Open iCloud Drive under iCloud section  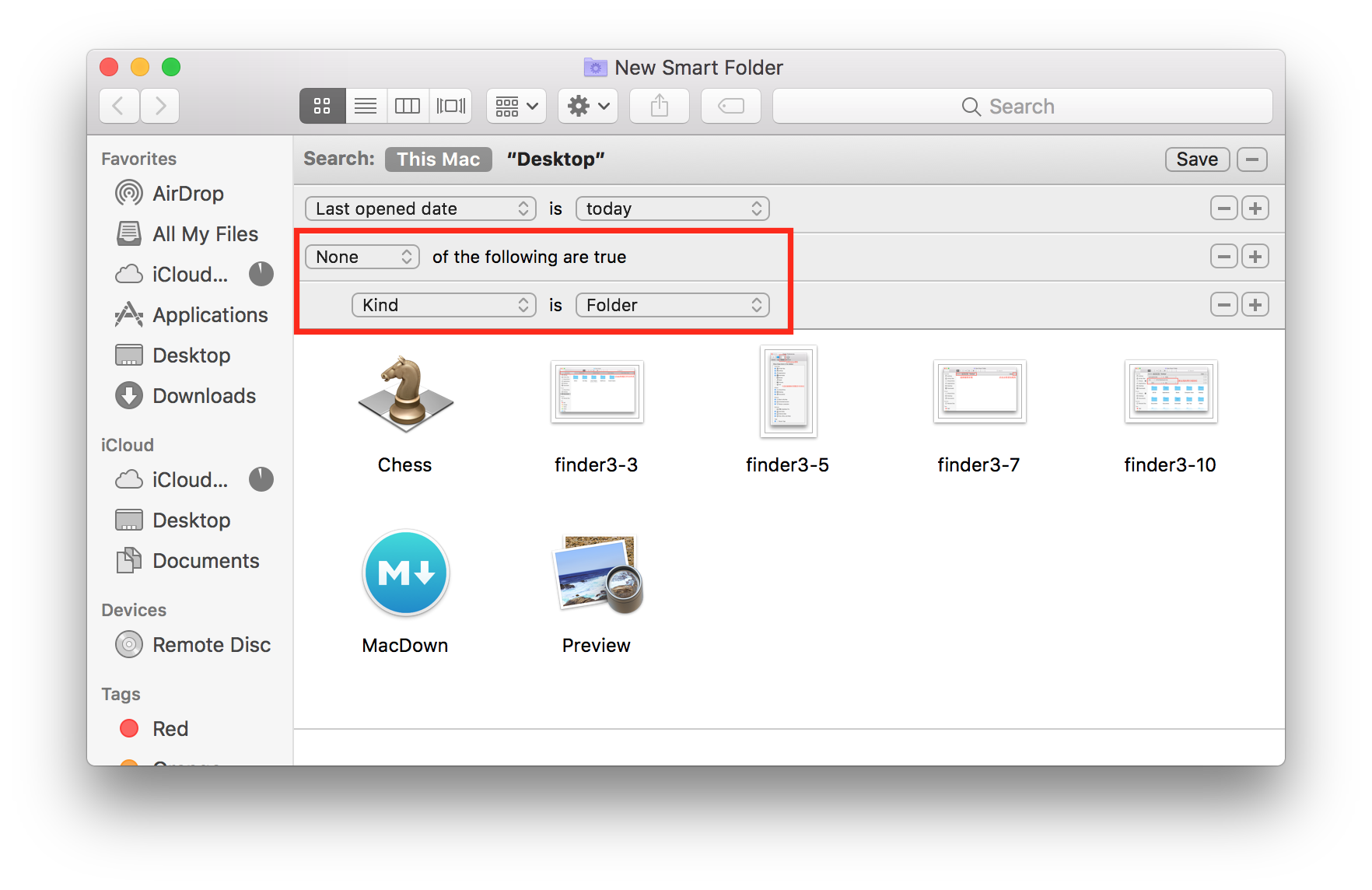[190, 480]
